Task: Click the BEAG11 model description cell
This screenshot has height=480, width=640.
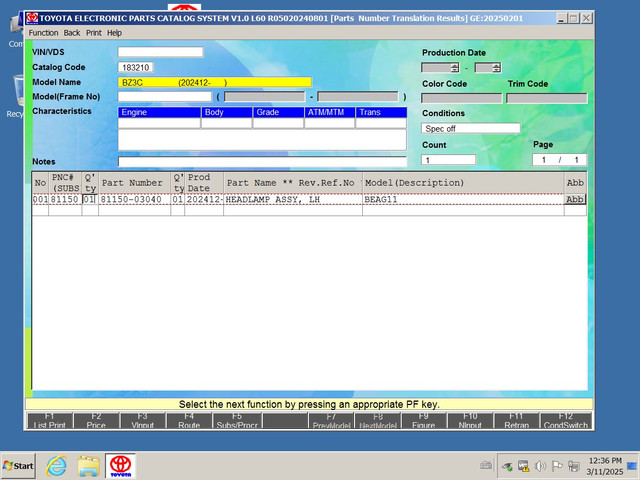Action: click(x=463, y=200)
